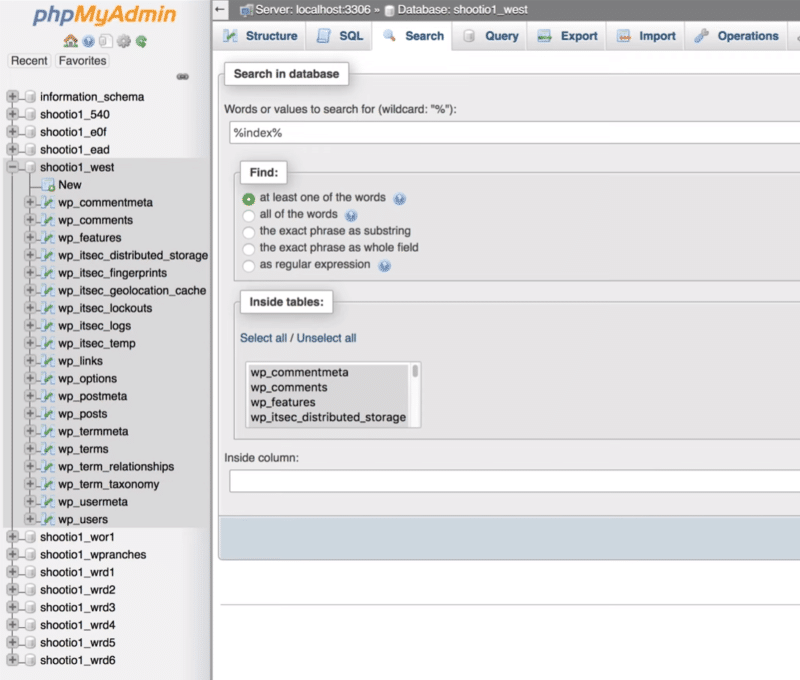Viewport: 800px width, 680px height.
Task: Click the wp_postmeta table icon
Action: (x=48, y=396)
